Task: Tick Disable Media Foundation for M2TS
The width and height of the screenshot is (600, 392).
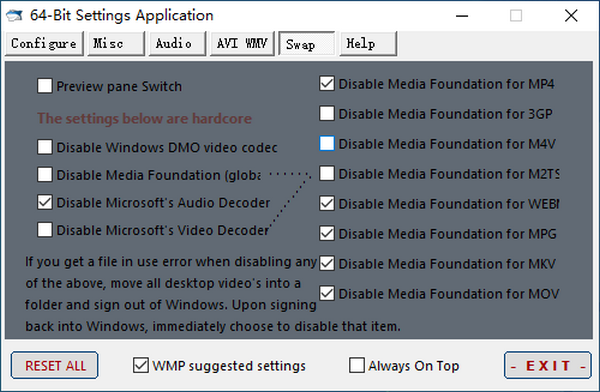Action: point(327,173)
